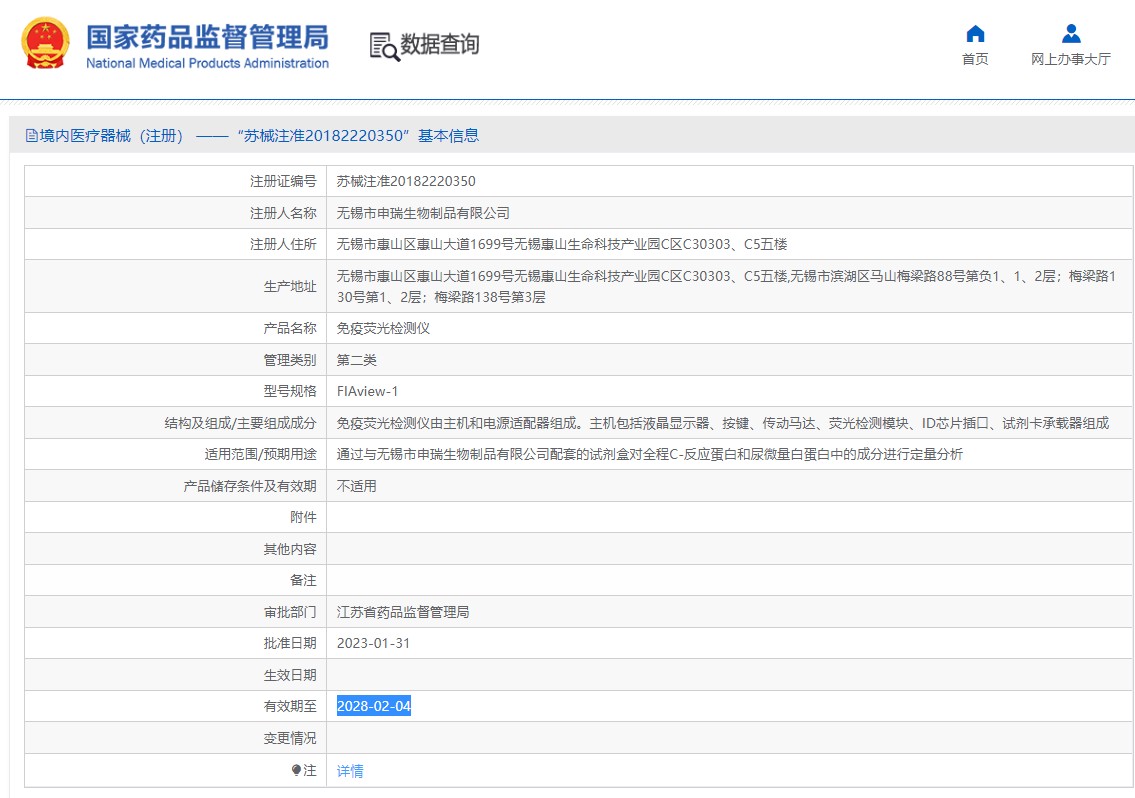1135x798 pixels.
Task: Click the 变更情况 label
Action: (x=290, y=738)
